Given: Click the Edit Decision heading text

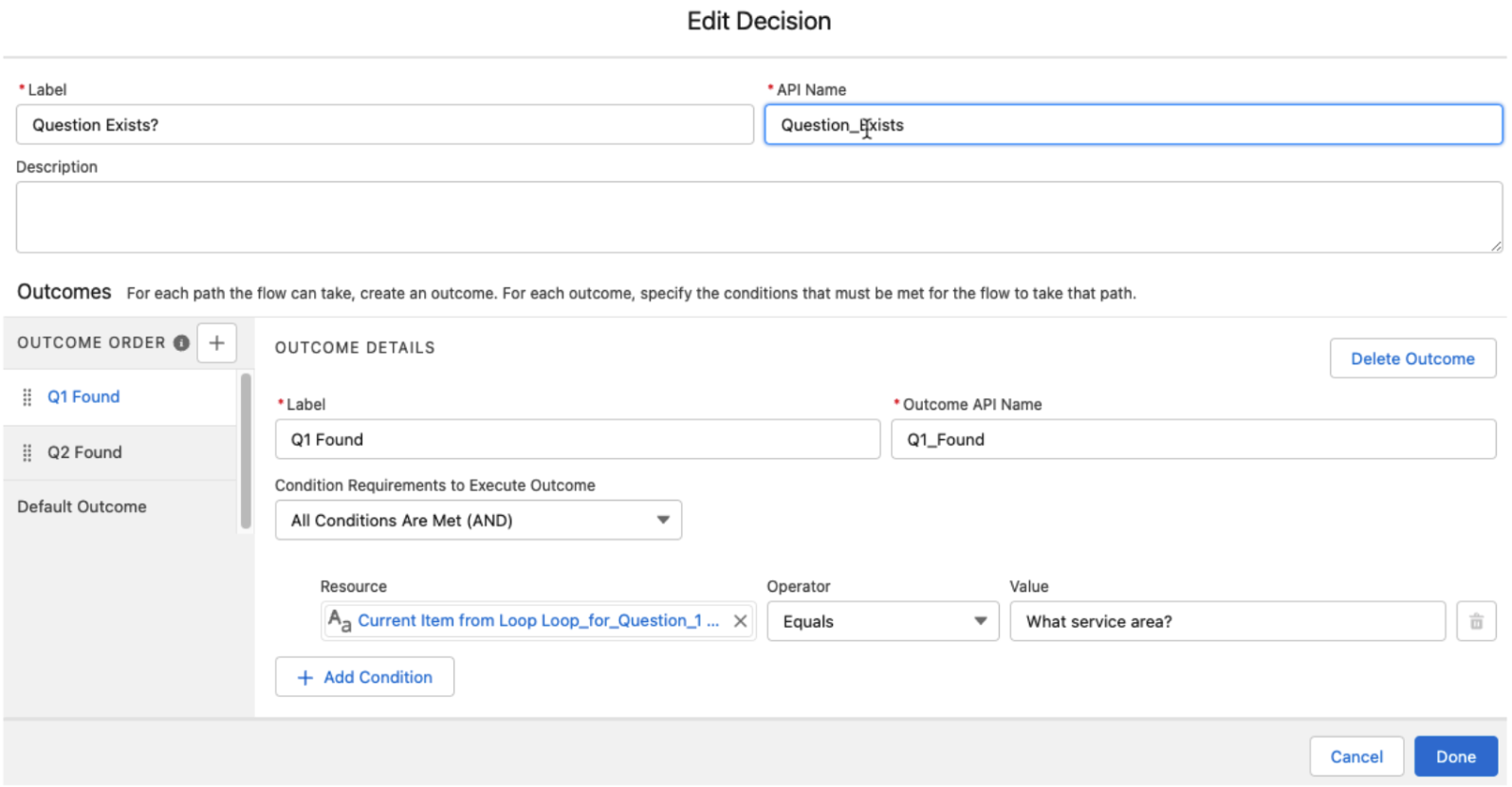Looking at the screenshot, I should [x=759, y=21].
